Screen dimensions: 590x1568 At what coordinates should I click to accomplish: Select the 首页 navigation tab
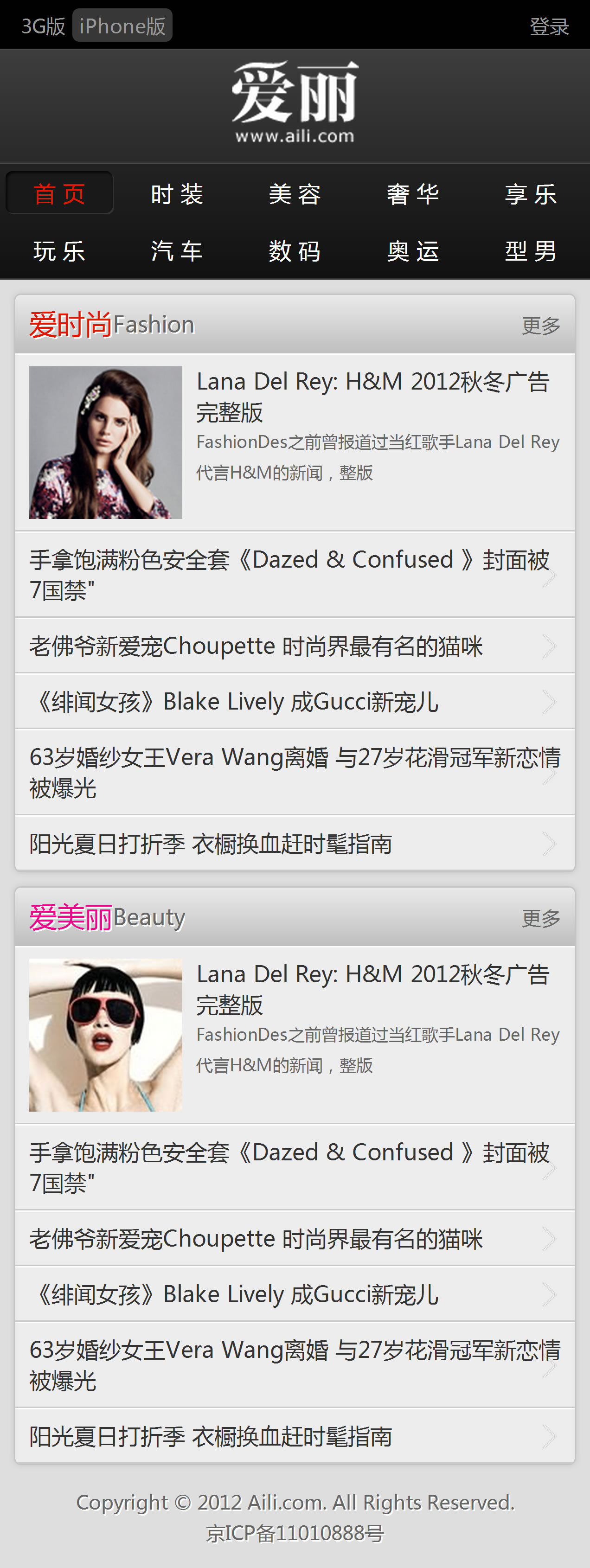(59, 193)
